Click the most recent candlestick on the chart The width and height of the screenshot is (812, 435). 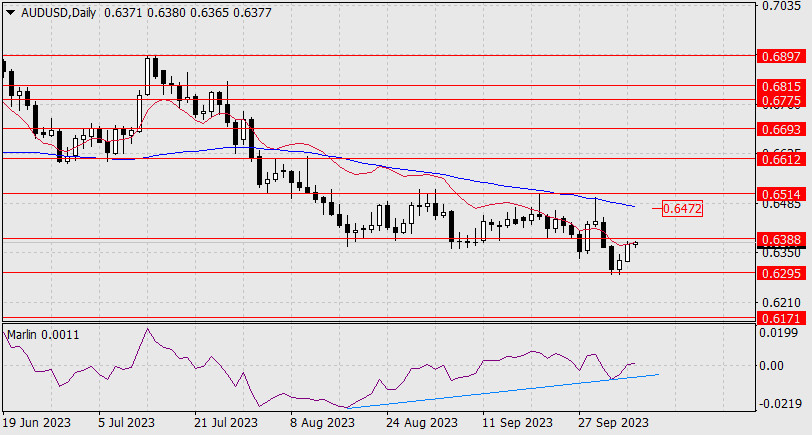click(637, 243)
